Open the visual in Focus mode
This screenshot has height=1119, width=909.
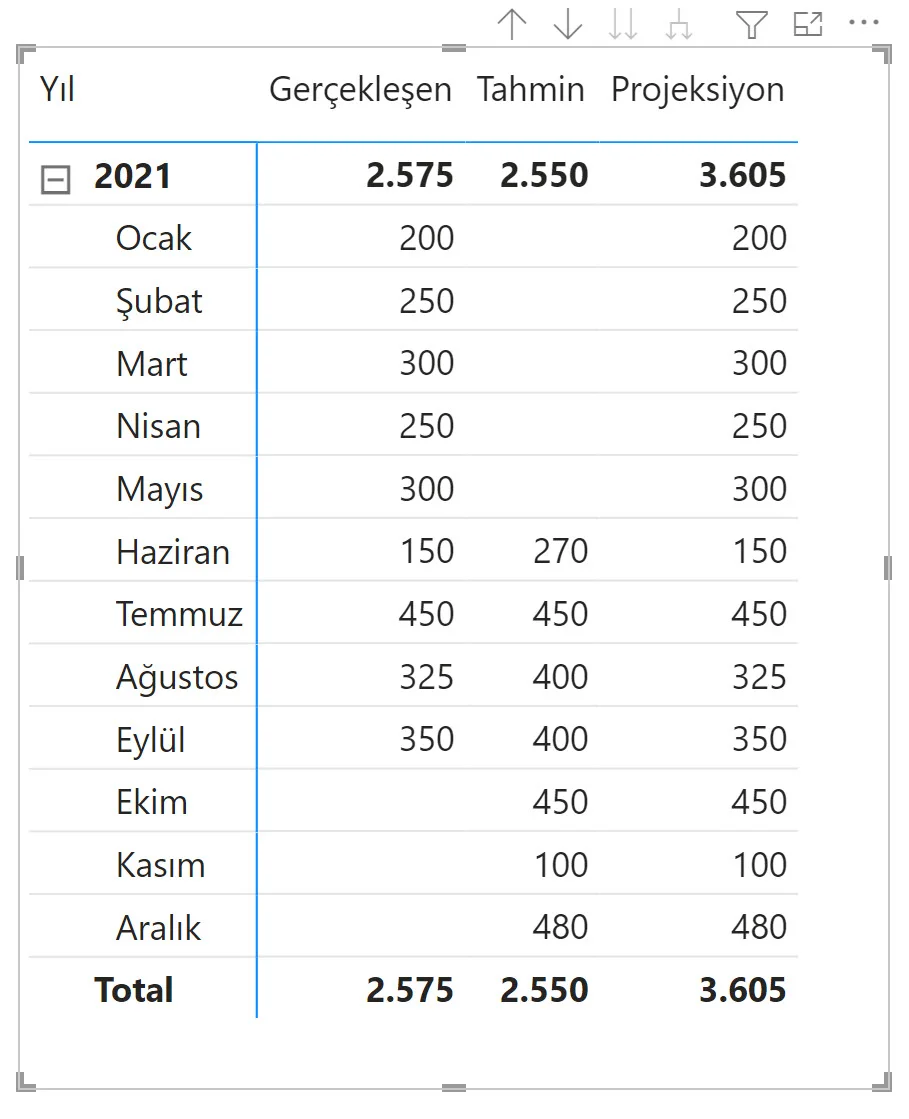pyautogui.click(x=807, y=25)
